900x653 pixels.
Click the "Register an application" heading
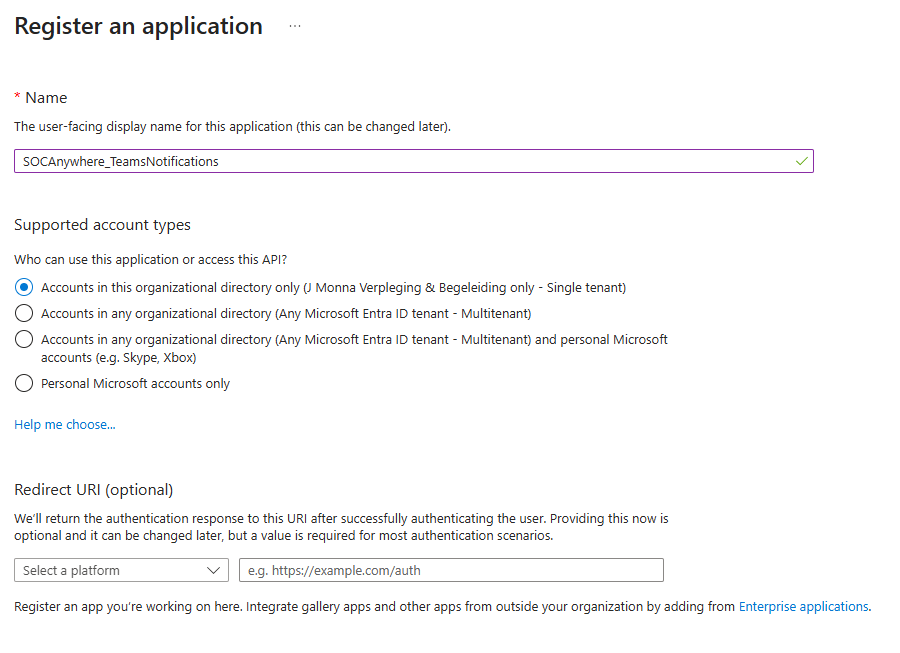click(x=138, y=26)
